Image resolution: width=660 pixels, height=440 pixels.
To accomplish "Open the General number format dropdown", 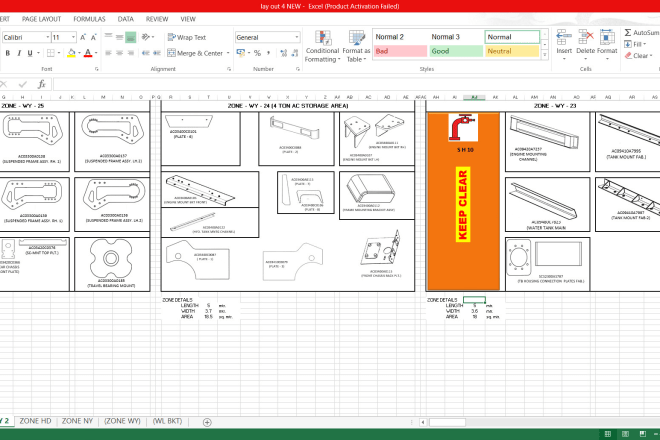I will pos(297,37).
